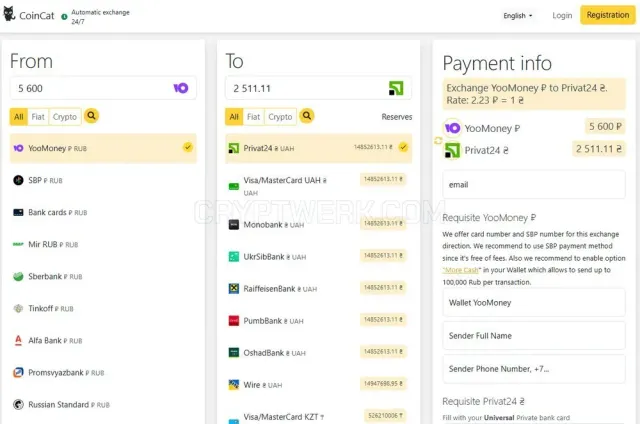
Task: Click the "Rate: 2.23 ₽ = 1 ₴" text
Action: (485, 100)
